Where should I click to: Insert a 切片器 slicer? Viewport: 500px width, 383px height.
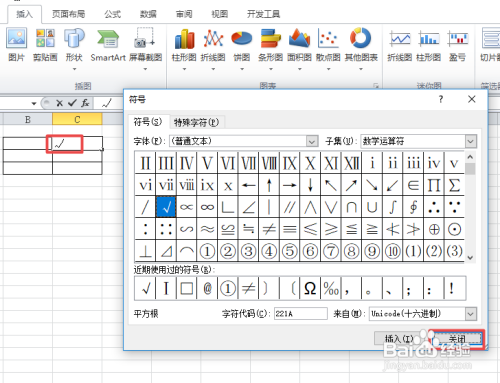click(490, 45)
